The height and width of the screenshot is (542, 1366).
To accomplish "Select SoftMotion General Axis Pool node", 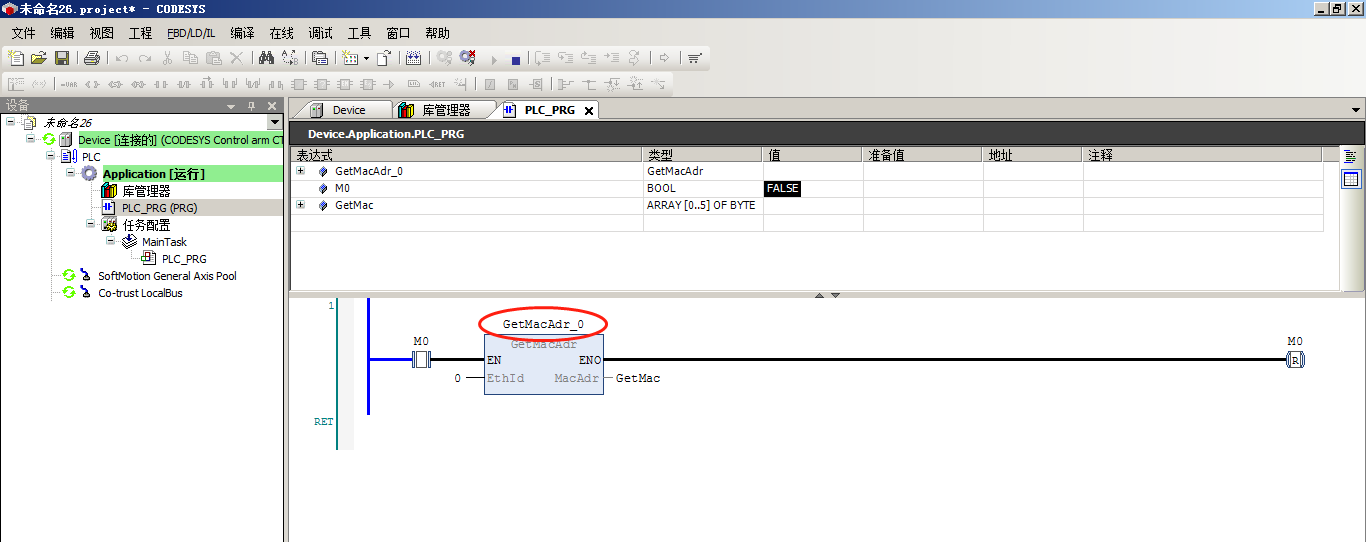I will point(167,276).
